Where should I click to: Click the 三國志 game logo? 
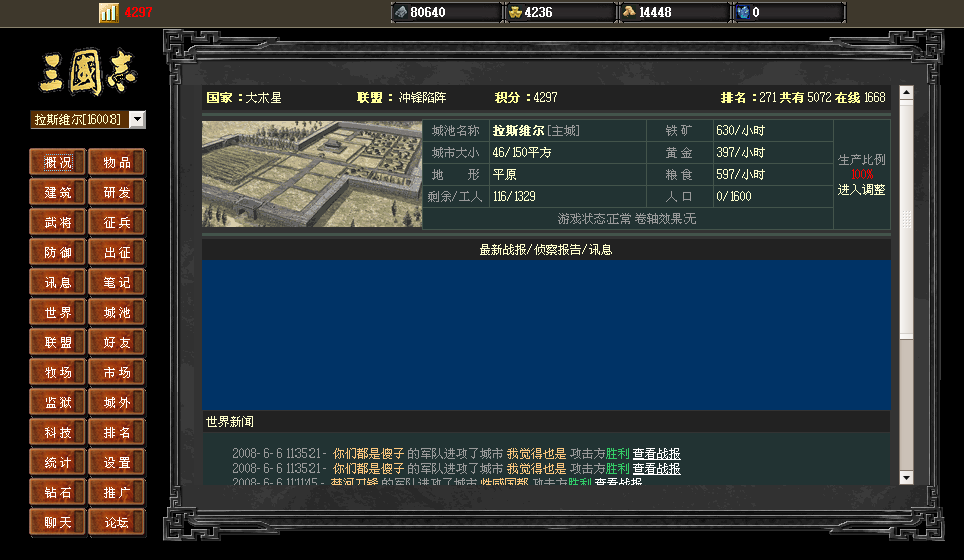point(87,73)
